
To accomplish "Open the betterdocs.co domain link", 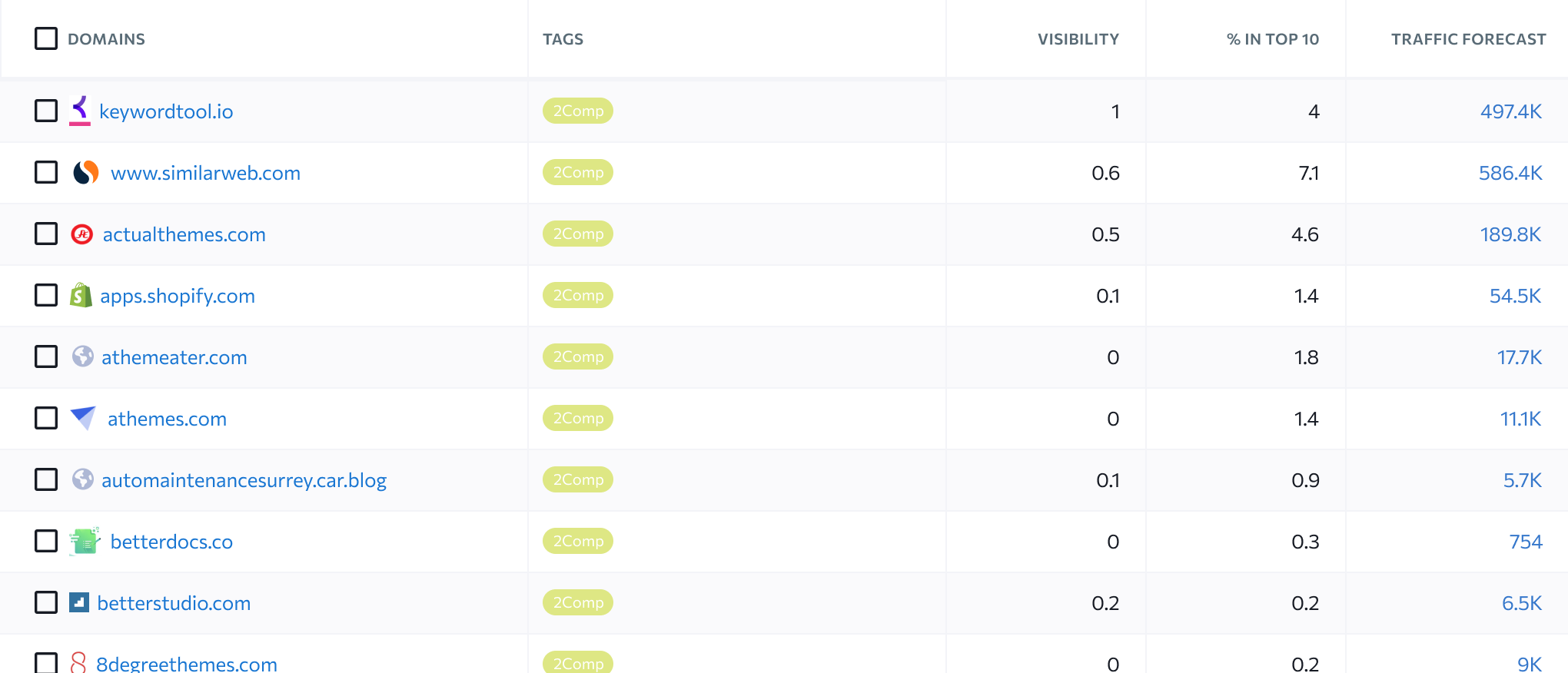I will 171,542.
